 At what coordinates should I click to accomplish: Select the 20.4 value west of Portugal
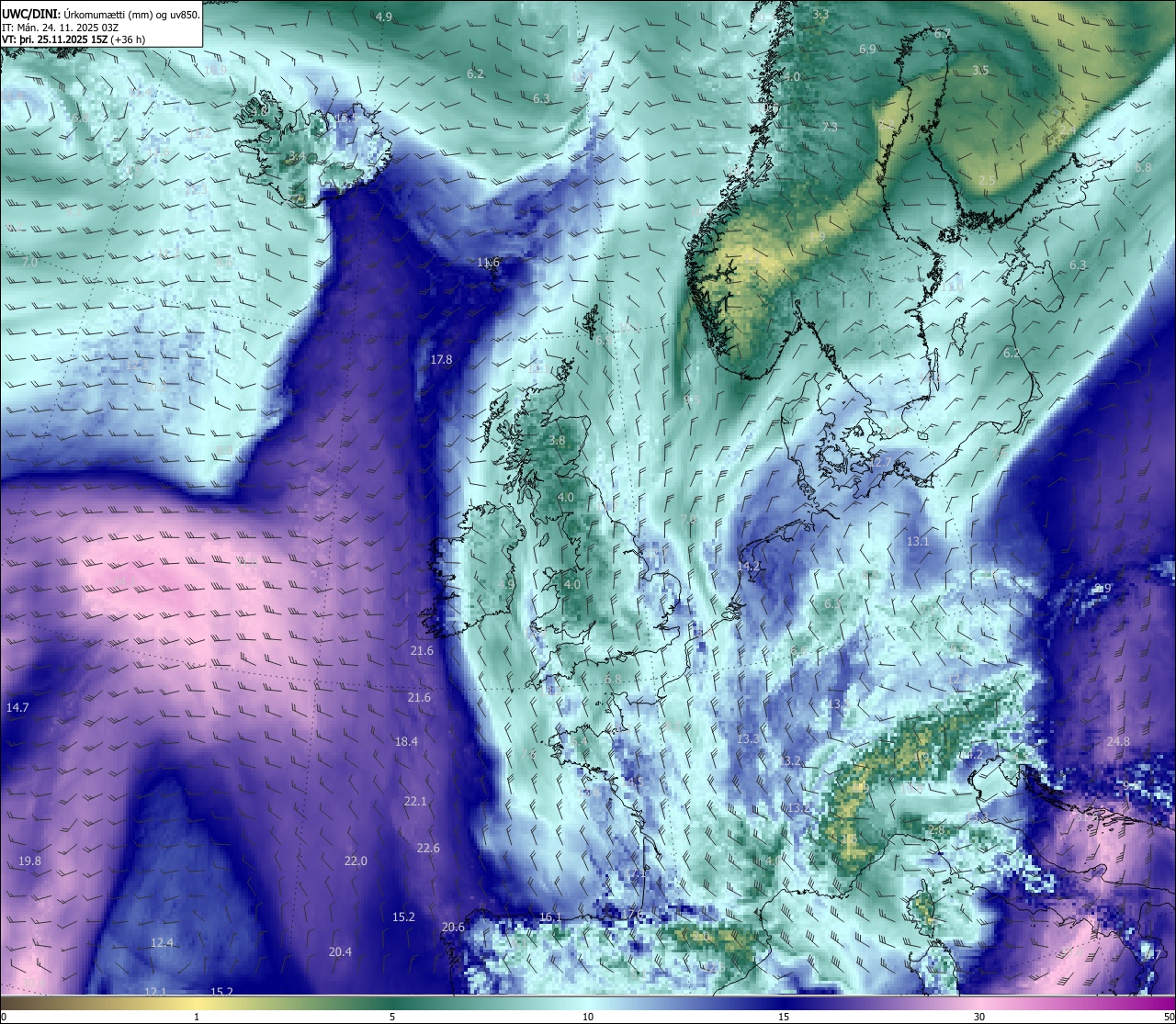(x=340, y=951)
